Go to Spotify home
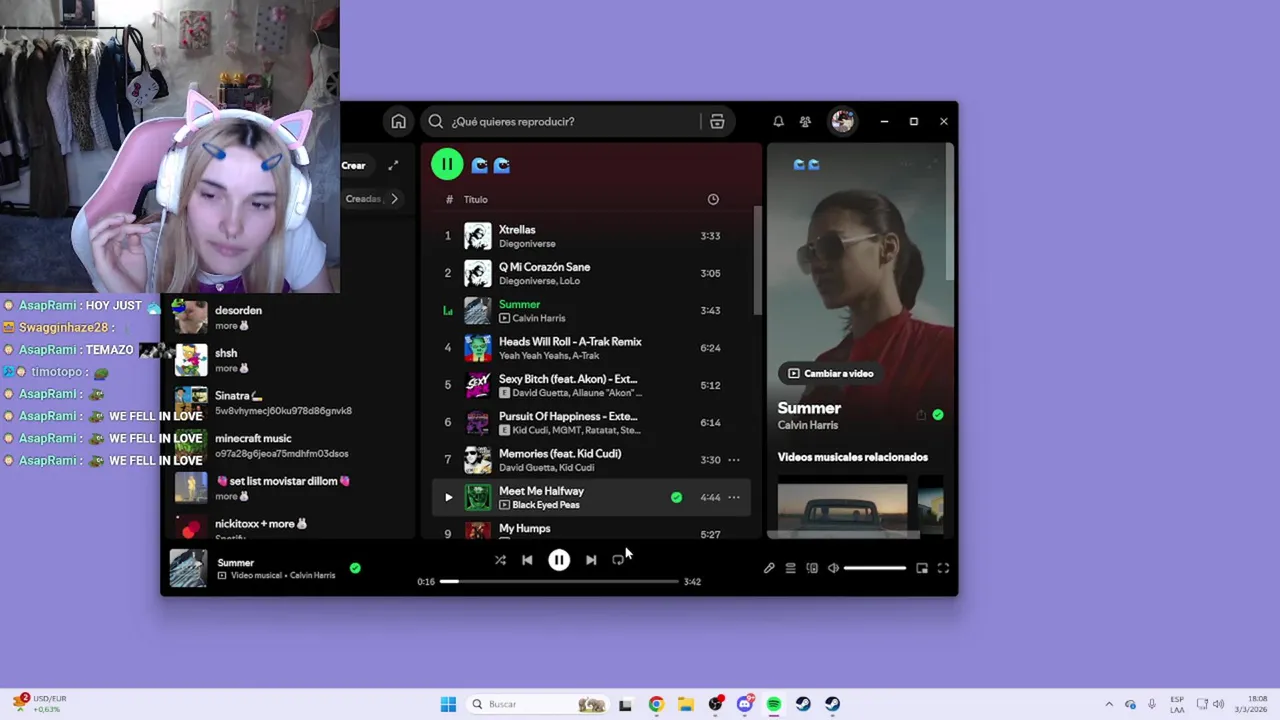The height and width of the screenshot is (720, 1280). click(398, 121)
